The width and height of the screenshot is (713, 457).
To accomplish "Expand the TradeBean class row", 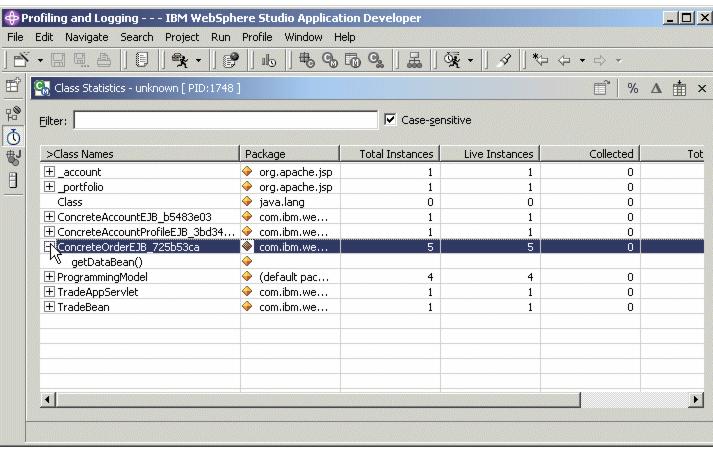I will tap(49, 306).
